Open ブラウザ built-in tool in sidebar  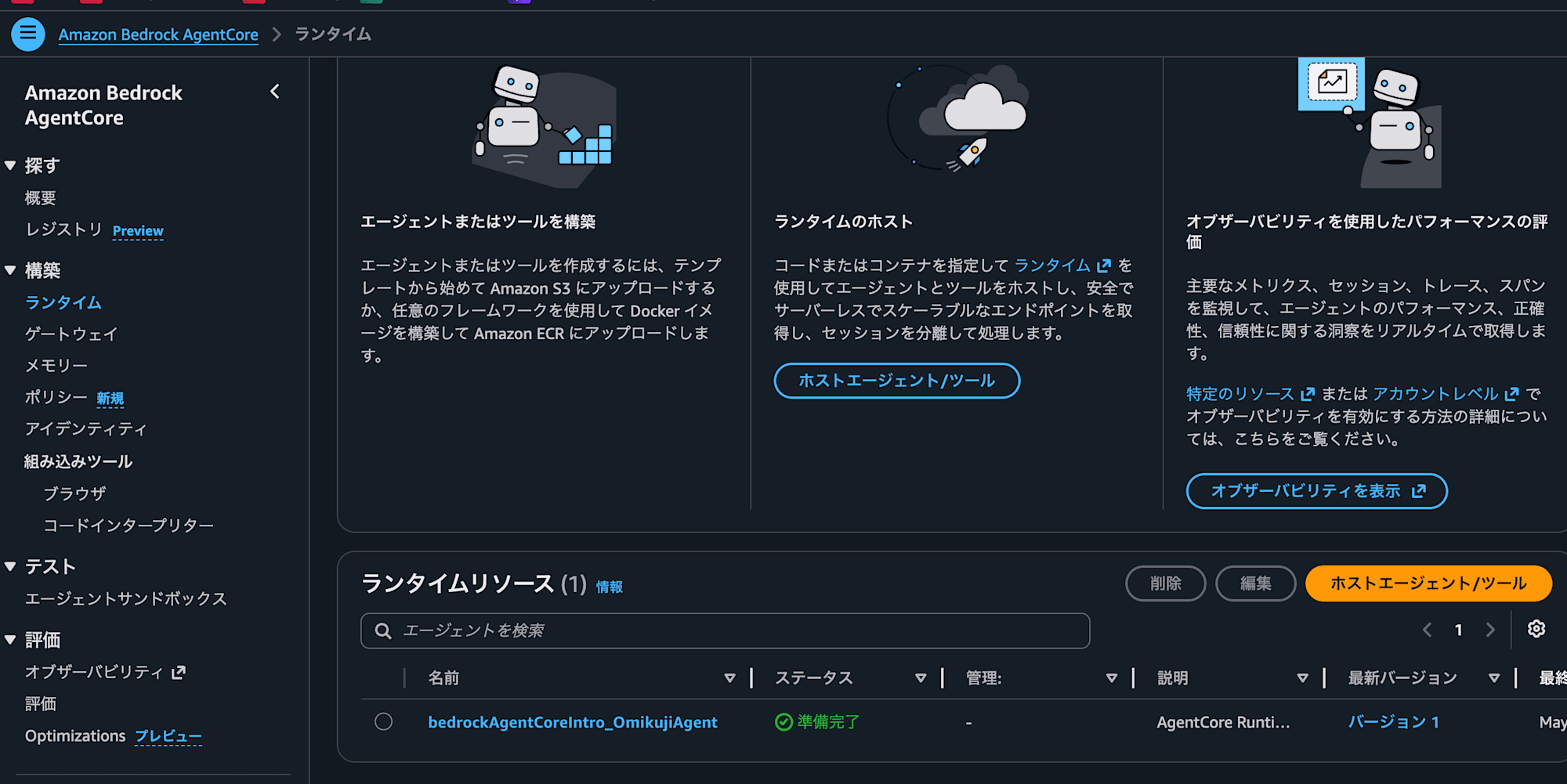click(x=74, y=493)
